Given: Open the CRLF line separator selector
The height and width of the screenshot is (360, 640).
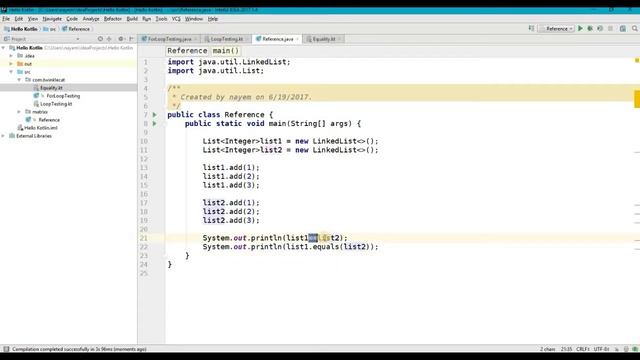Looking at the screenshot, I should [x=582, y=349].
